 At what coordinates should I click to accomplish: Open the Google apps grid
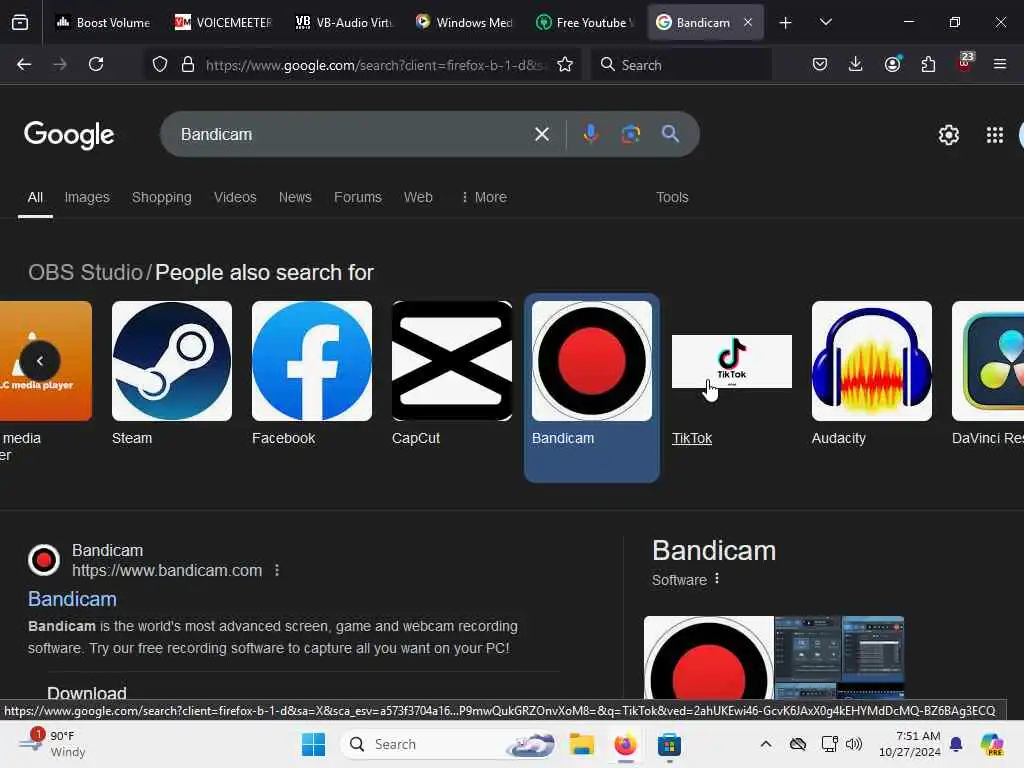[995, 135]
